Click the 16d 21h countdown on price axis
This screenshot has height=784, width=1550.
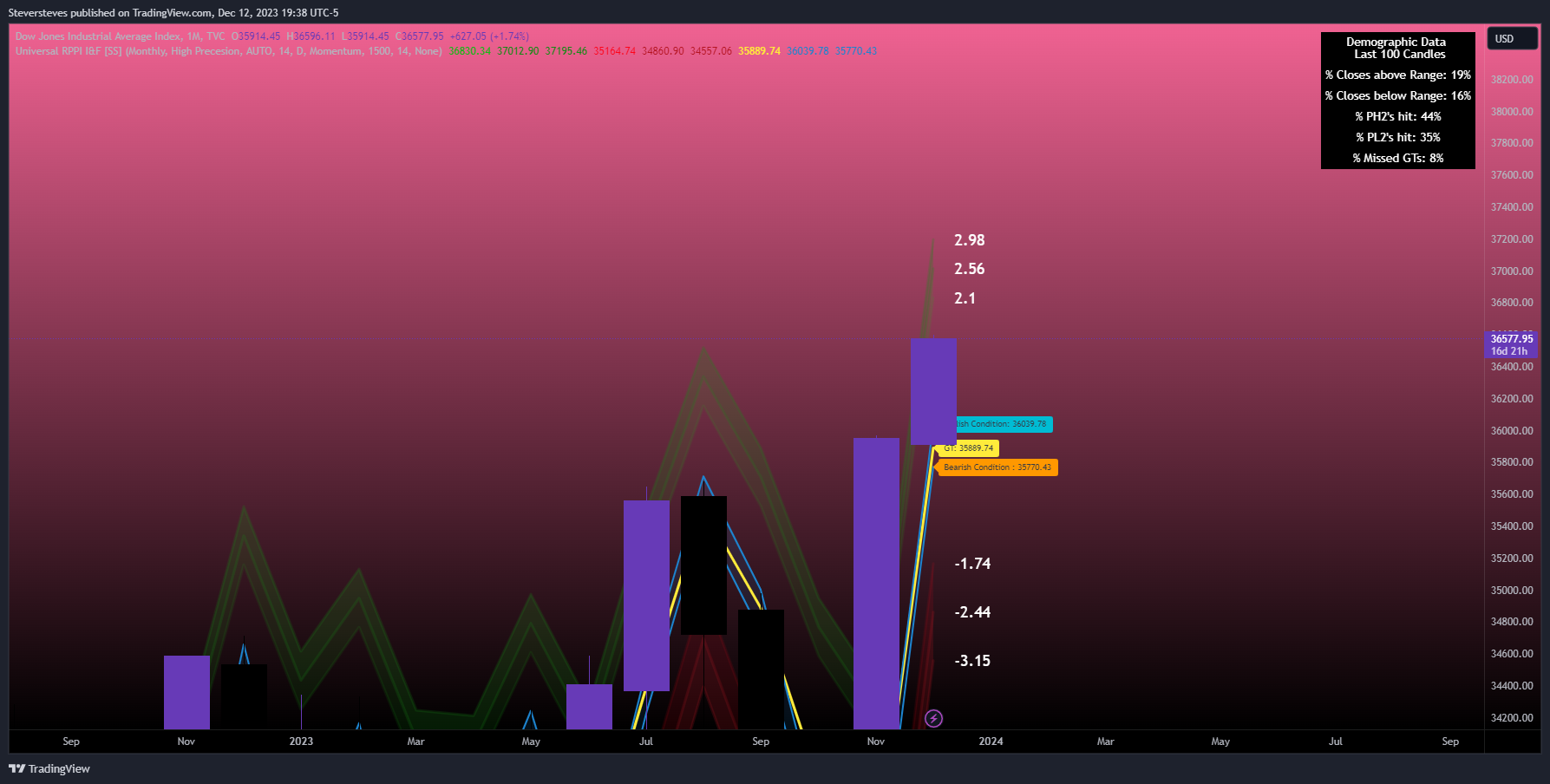tap(1509, 351)
